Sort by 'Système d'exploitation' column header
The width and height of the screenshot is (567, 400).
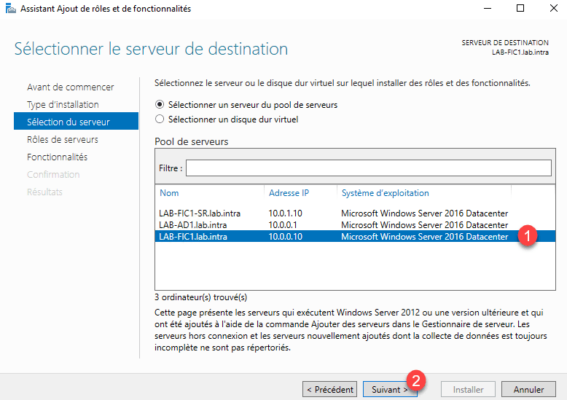click(385, 193)
